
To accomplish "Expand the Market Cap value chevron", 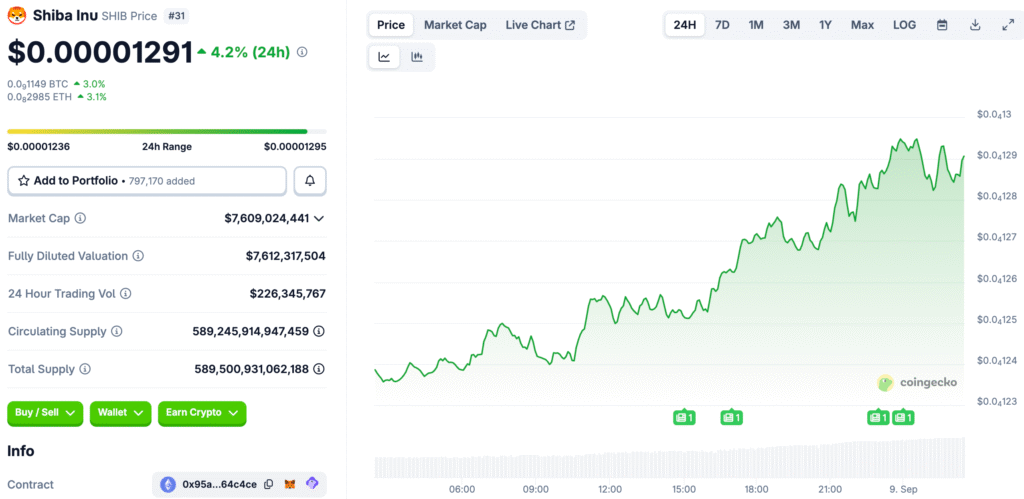I will tap(319, 218).
